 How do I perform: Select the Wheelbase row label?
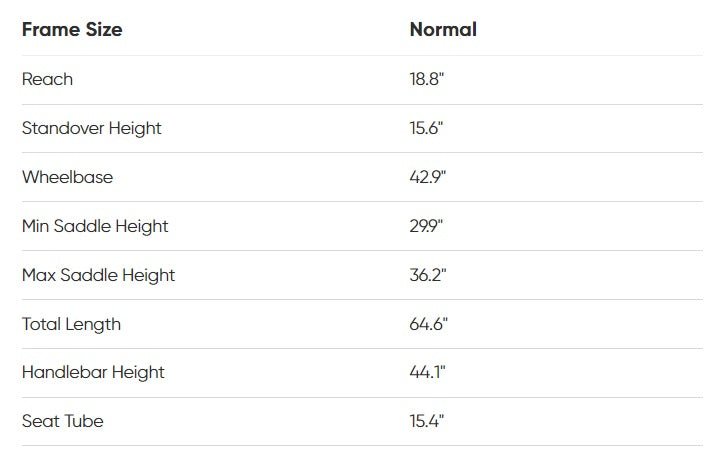[x=67, y=177]
